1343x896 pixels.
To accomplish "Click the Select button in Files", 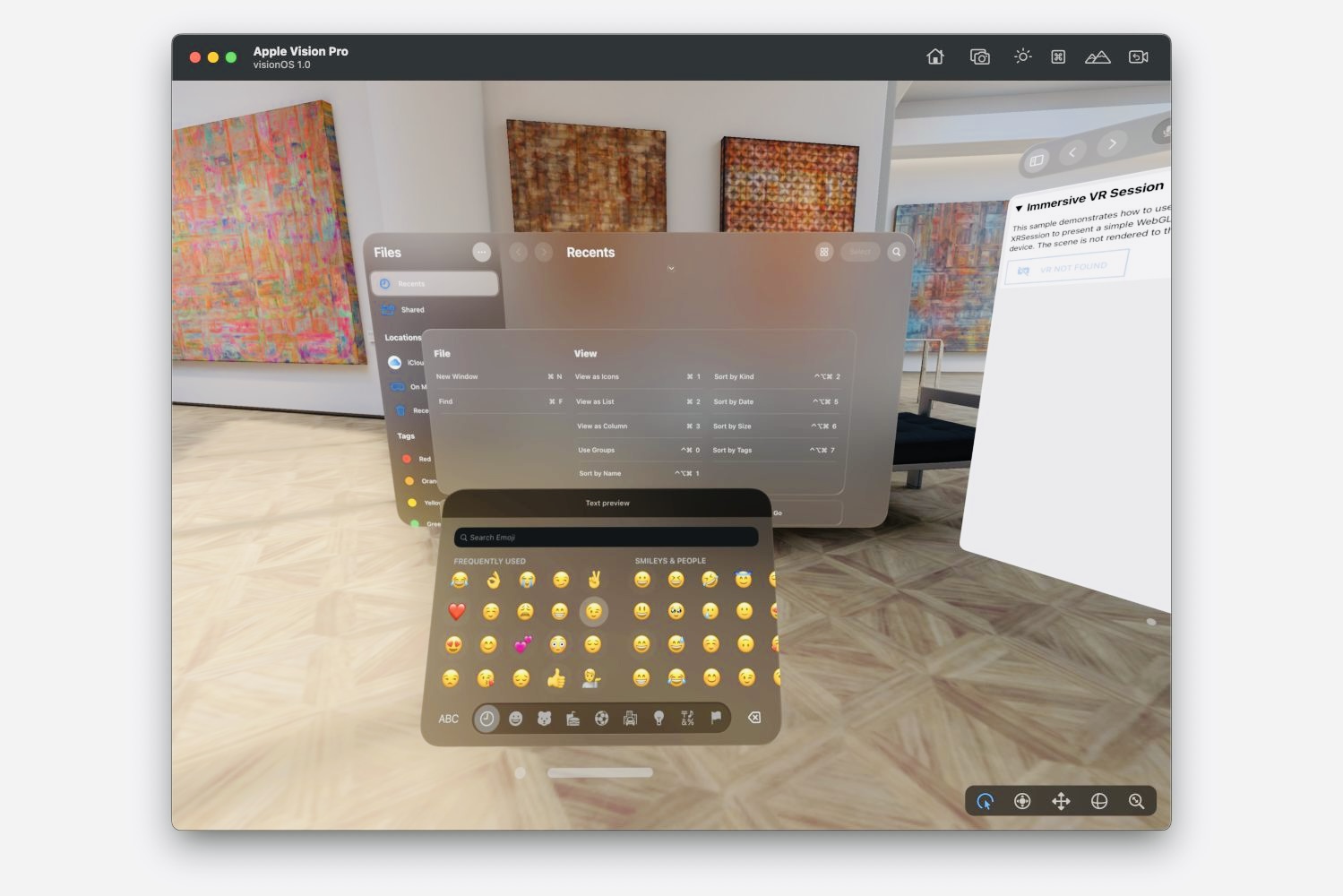I will click(859, 252).
